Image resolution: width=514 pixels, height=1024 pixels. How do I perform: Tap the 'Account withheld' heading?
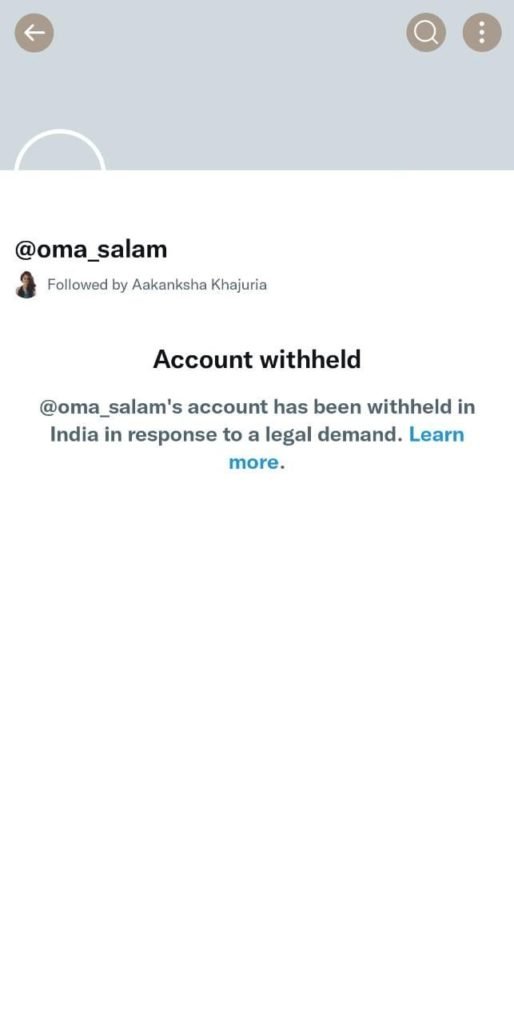click(x=257, y=359)
